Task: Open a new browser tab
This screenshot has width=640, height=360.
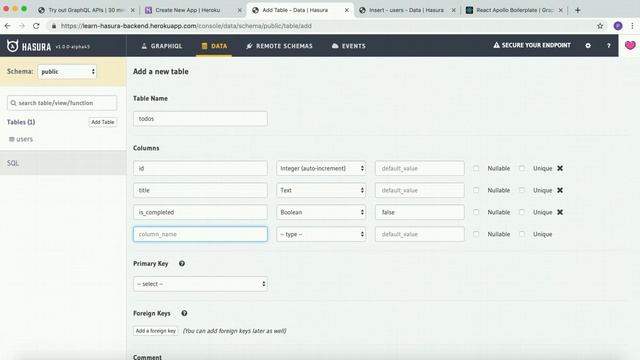Action: (x=578, y=10)
